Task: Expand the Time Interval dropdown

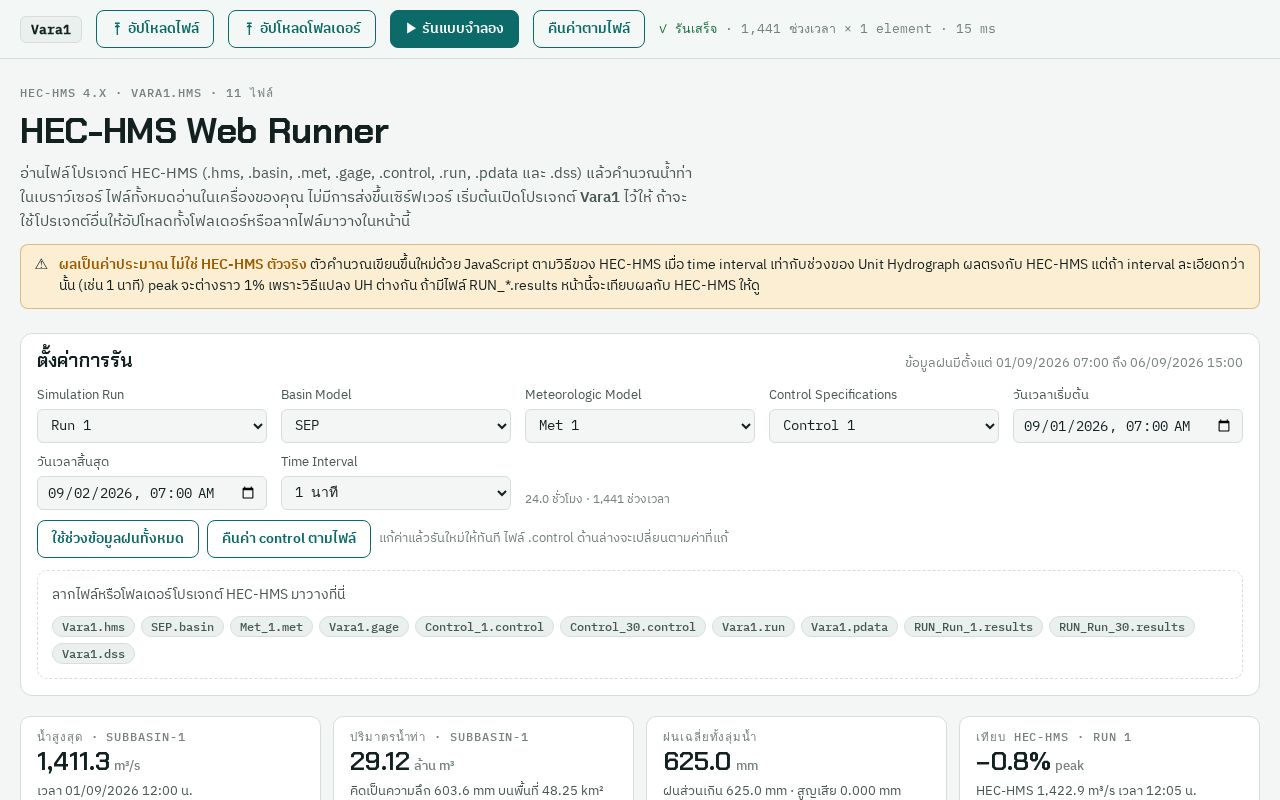Action: (x=396, y=493)
